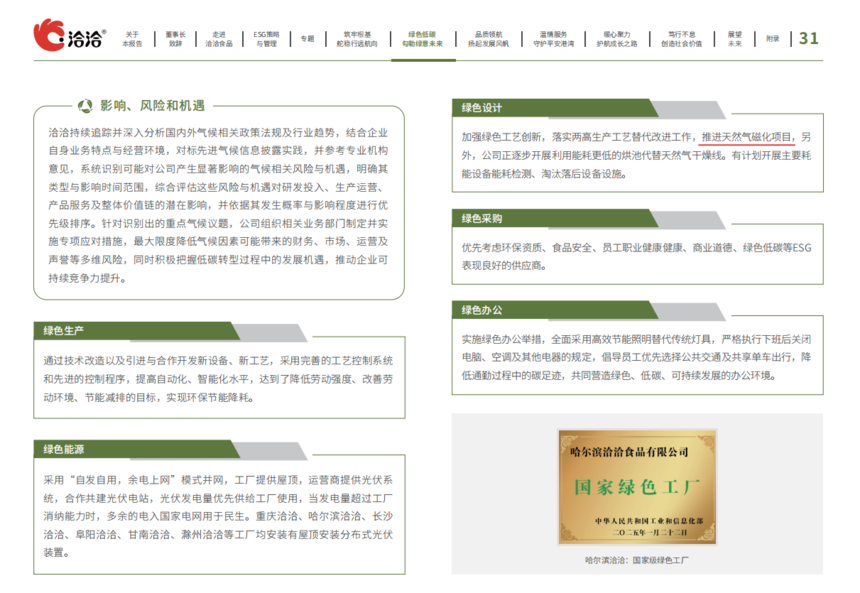Image resolution: width=860 pixels, height=593 pixels.
Task: Open the 专题 navigation item
Action: [x=307, y=39]
